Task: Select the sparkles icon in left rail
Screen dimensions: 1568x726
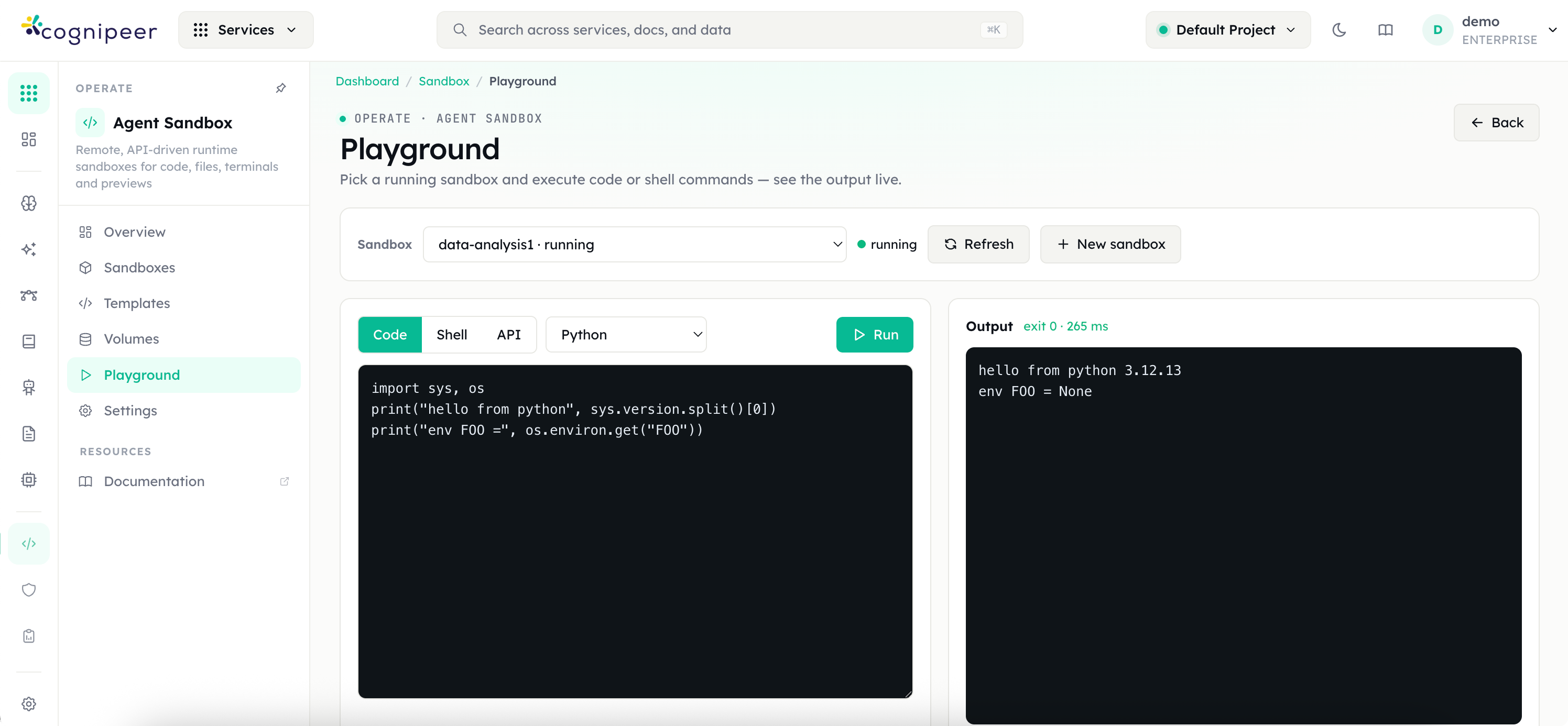Action: 29,249
